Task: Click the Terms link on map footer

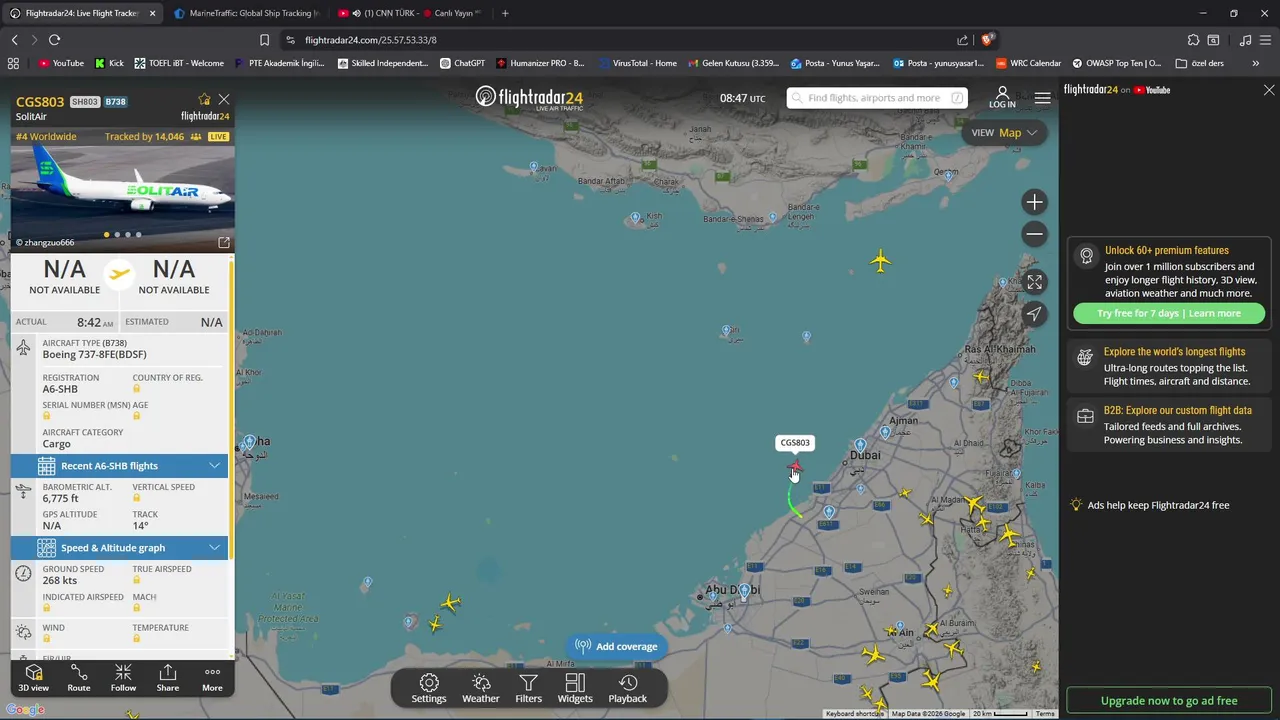Action: [1045, 714]
